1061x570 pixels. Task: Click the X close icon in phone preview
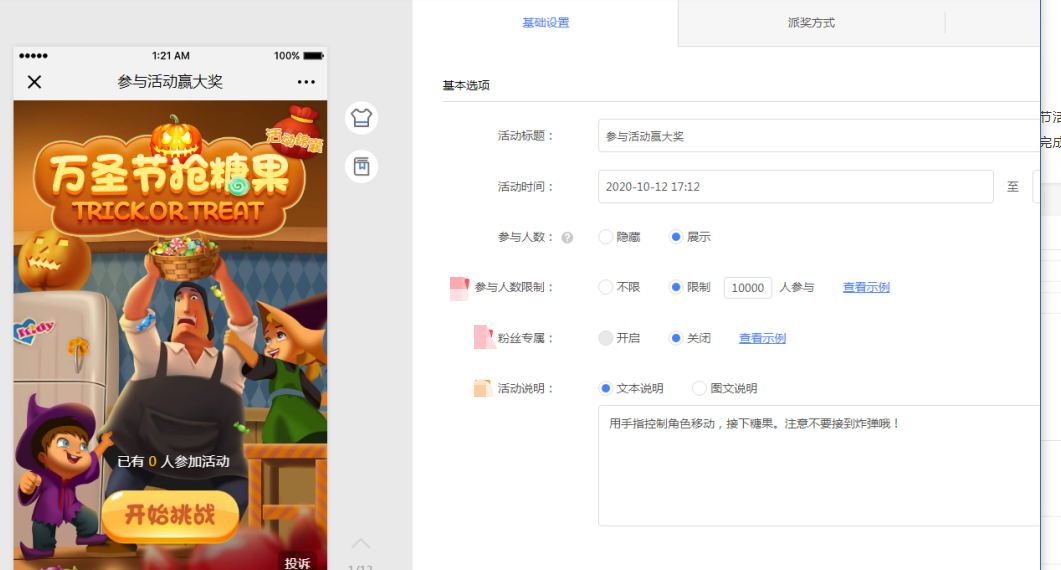34,82
